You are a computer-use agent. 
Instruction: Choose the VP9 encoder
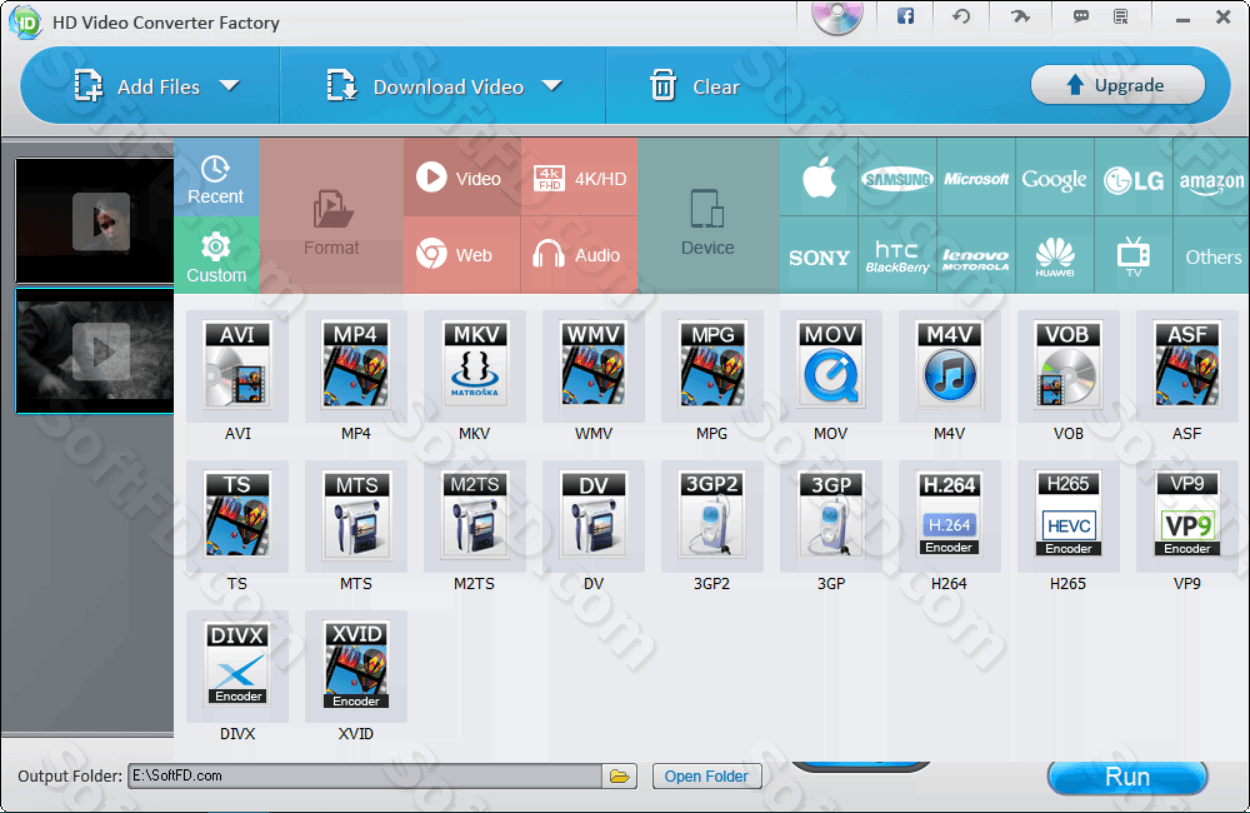[1187, 516]
